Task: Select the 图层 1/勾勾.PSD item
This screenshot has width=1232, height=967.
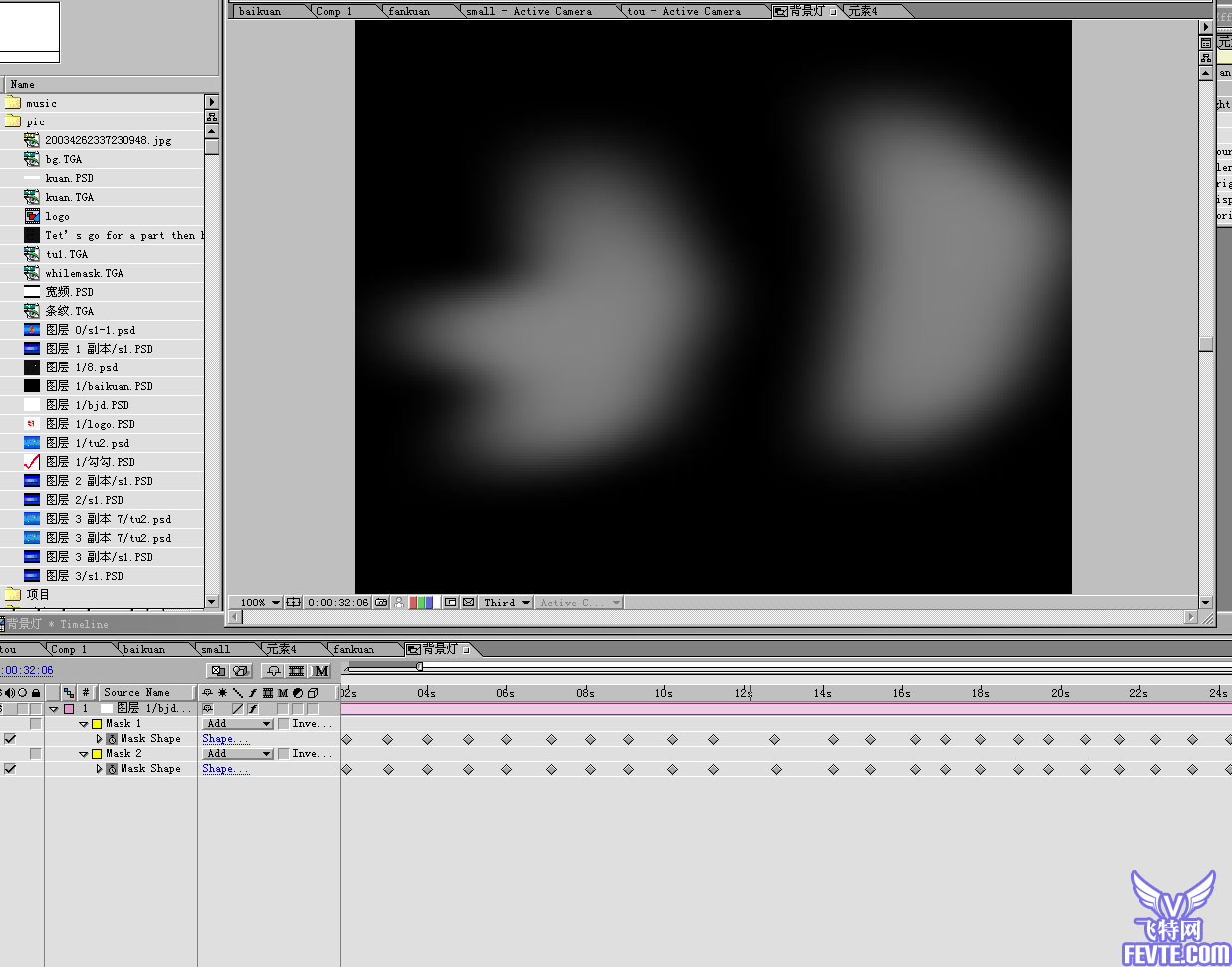Action: [x=90, y=462]
